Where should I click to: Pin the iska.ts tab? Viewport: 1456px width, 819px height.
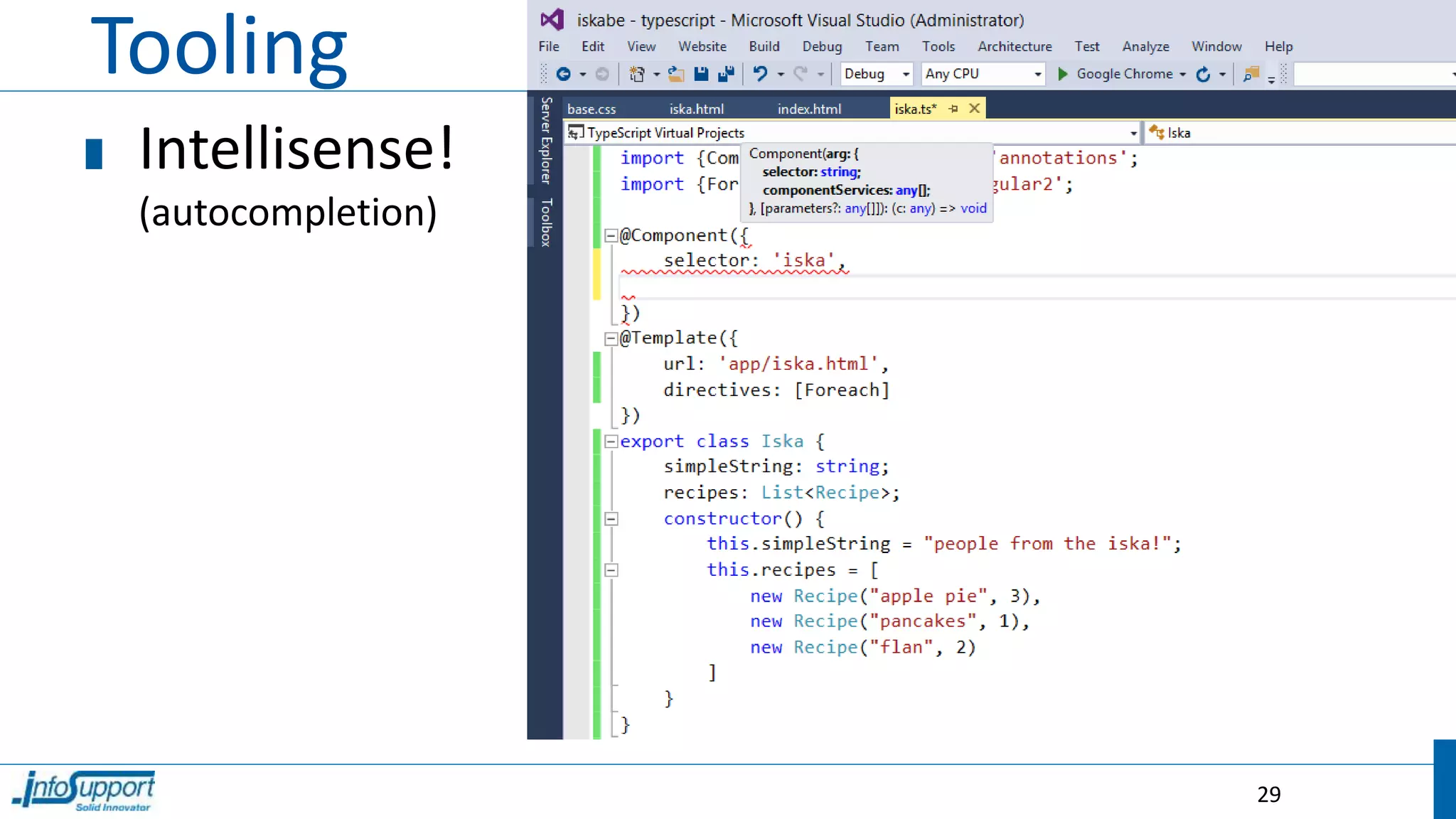[953, 109]
